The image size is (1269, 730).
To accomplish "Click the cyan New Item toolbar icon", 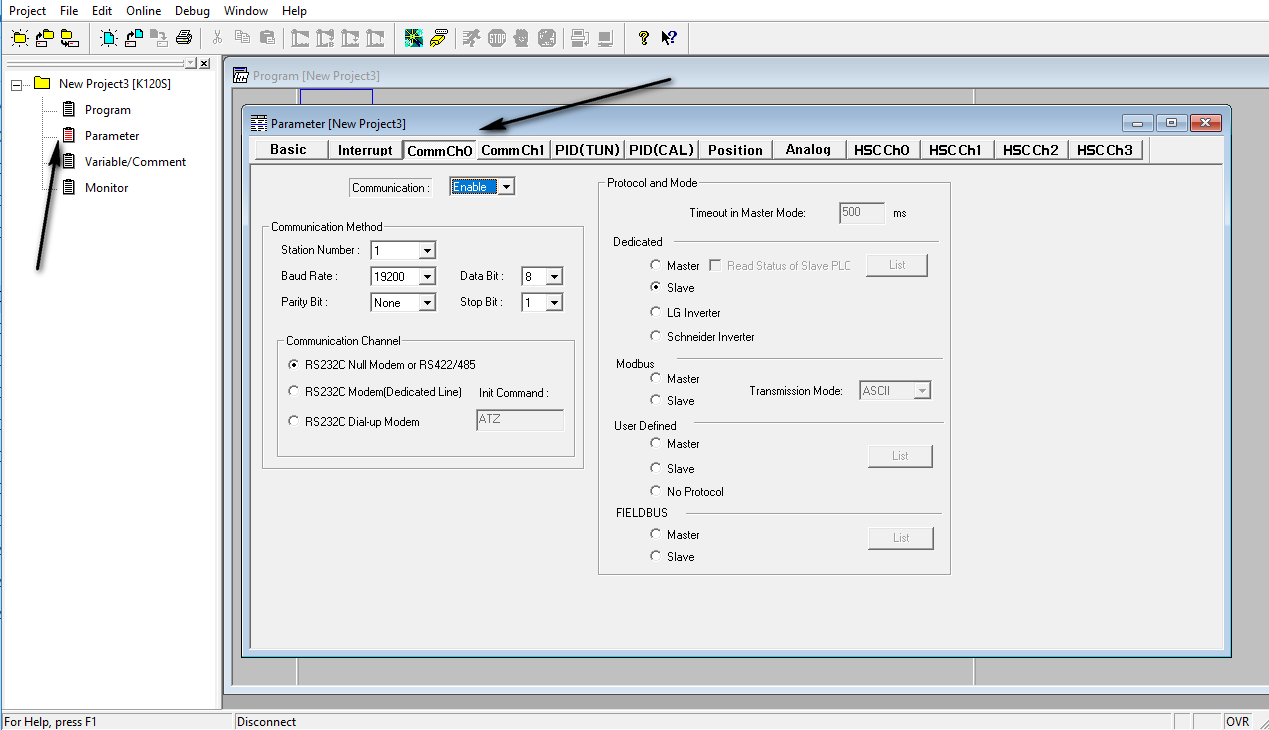I will click(109, 38).
